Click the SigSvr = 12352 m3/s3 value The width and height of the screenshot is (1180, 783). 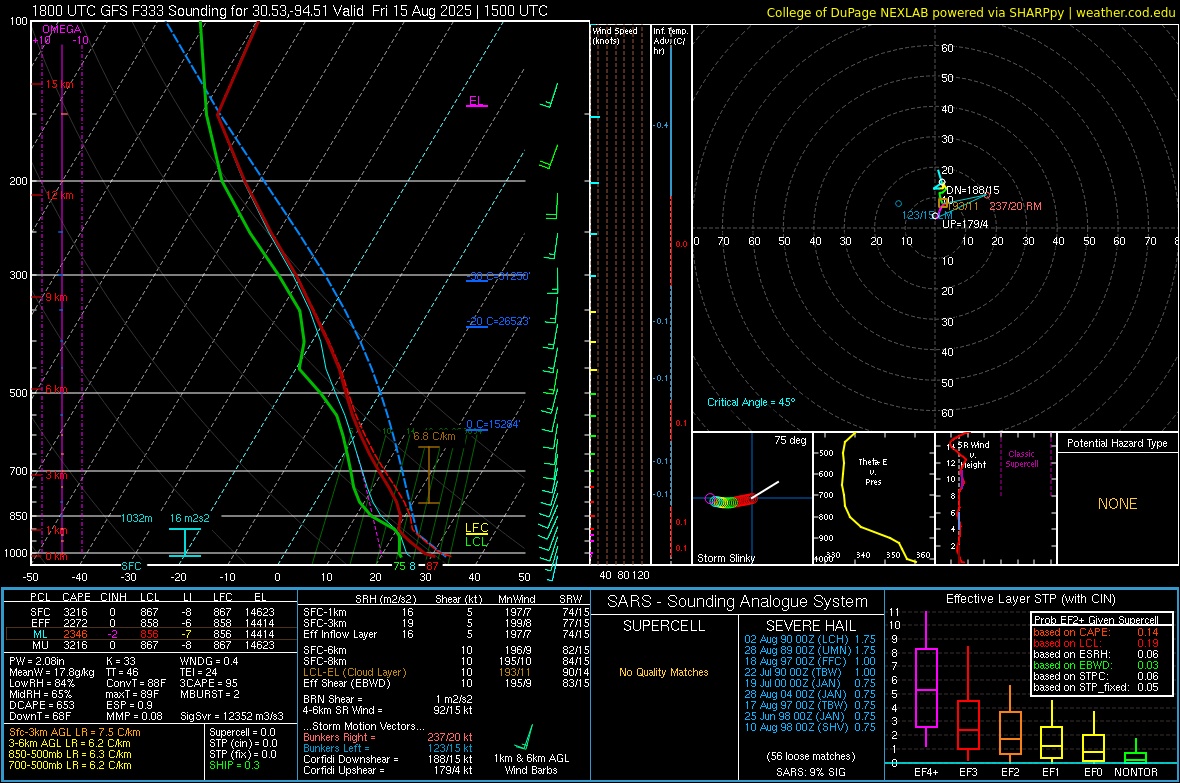(x=232, y=716)
